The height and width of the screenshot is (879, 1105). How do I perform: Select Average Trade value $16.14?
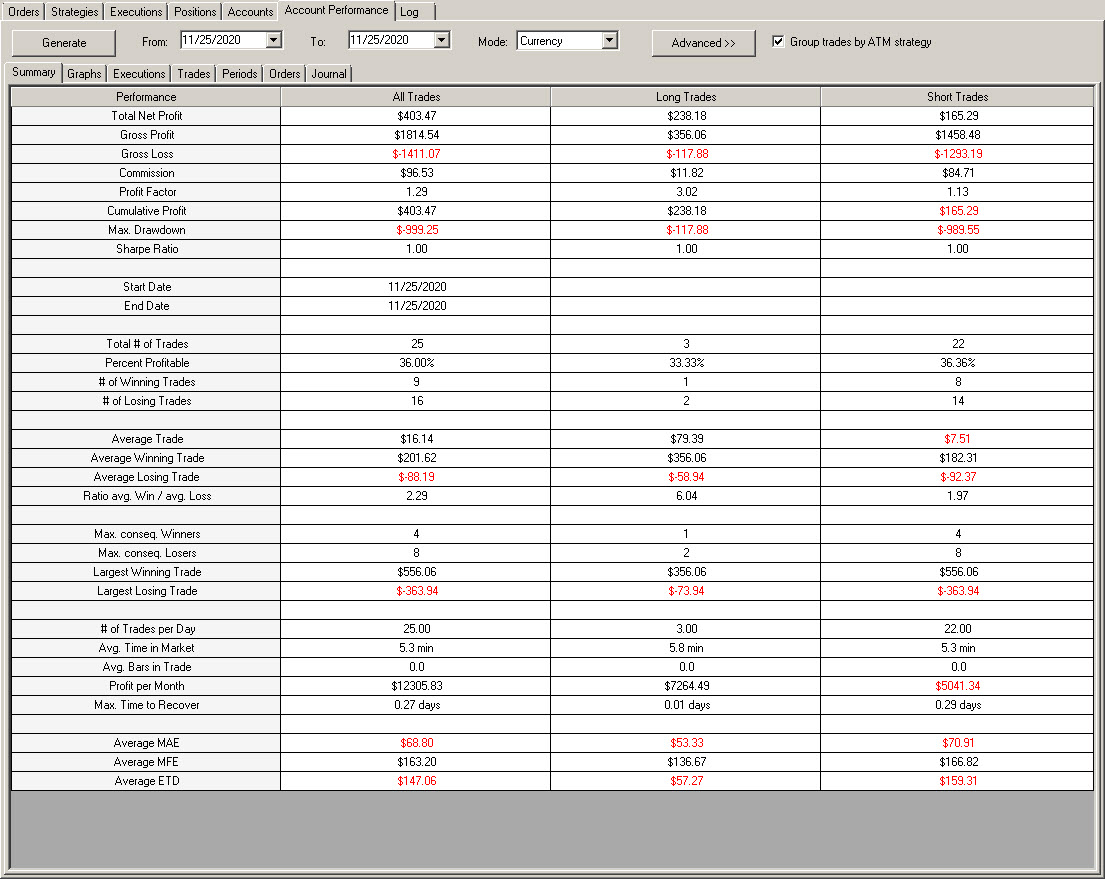pos(416,439)
